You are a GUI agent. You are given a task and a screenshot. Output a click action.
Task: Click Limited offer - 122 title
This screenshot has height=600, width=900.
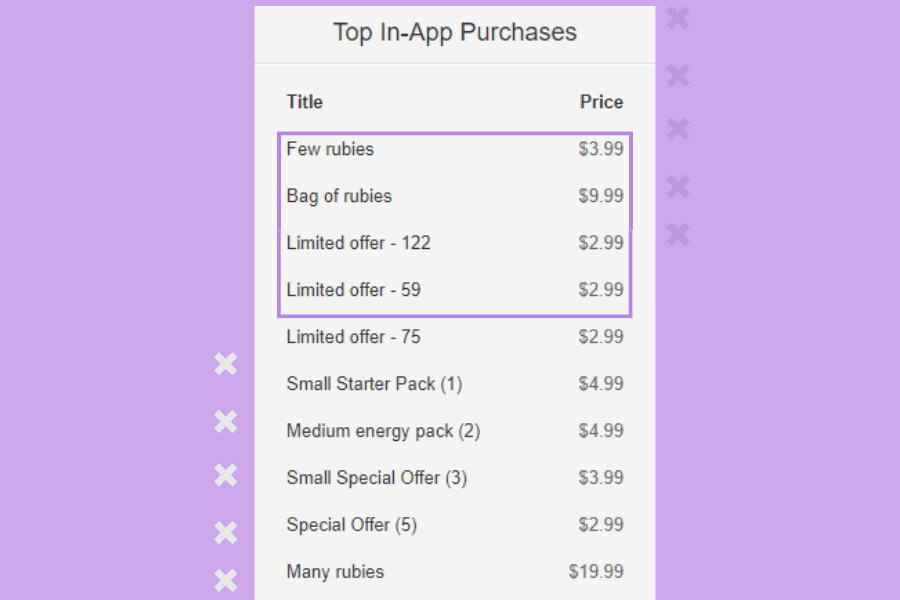[358, 243]
